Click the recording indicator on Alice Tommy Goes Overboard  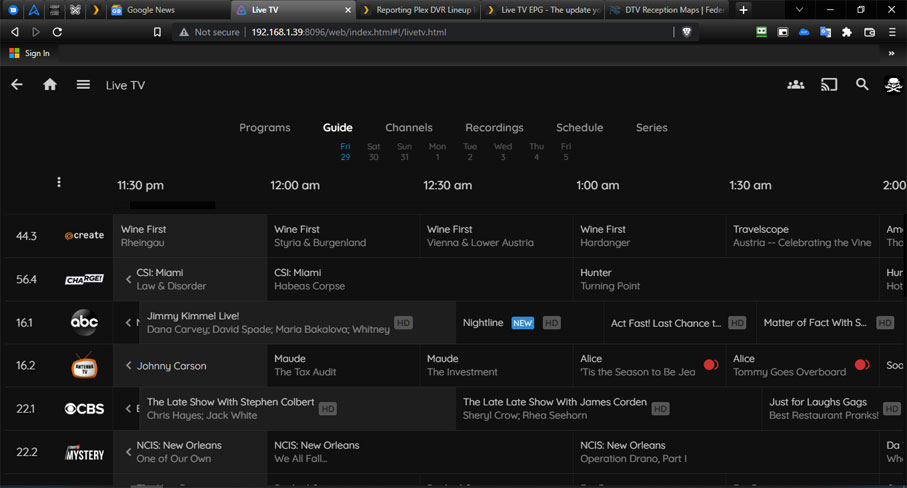pos(862,365)
